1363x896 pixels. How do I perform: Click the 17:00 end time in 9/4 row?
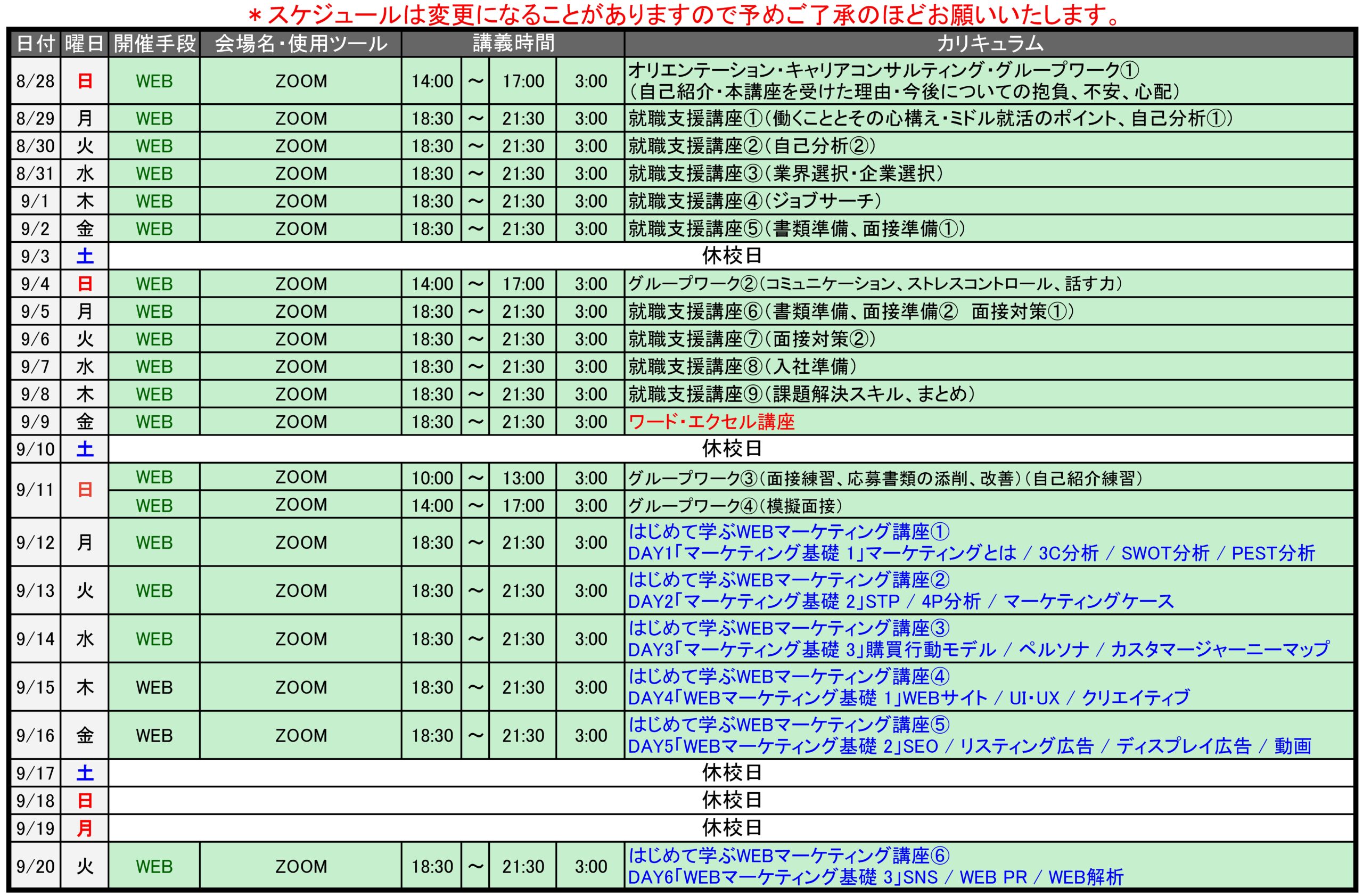click(x=523, y=283)
